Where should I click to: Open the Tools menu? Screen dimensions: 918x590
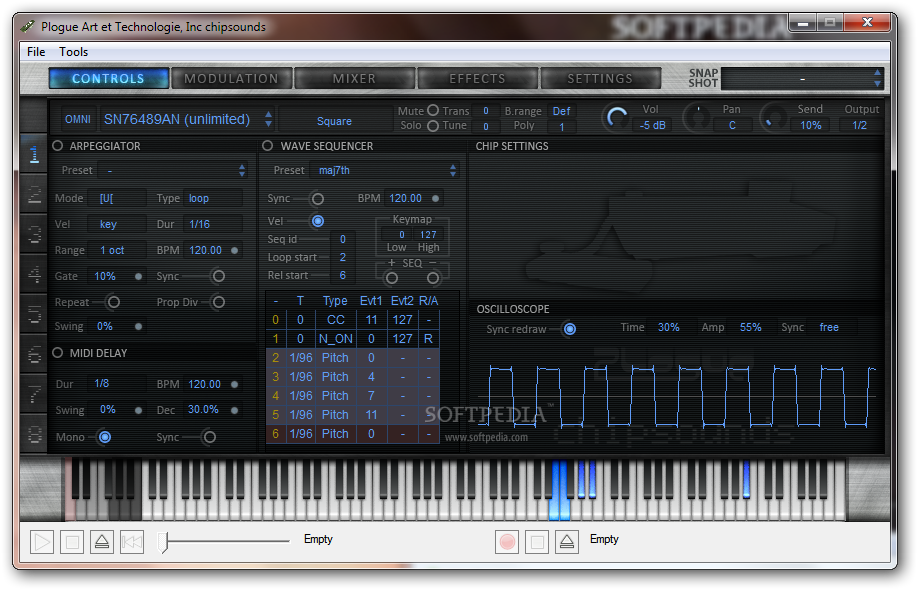pos(73,52)
